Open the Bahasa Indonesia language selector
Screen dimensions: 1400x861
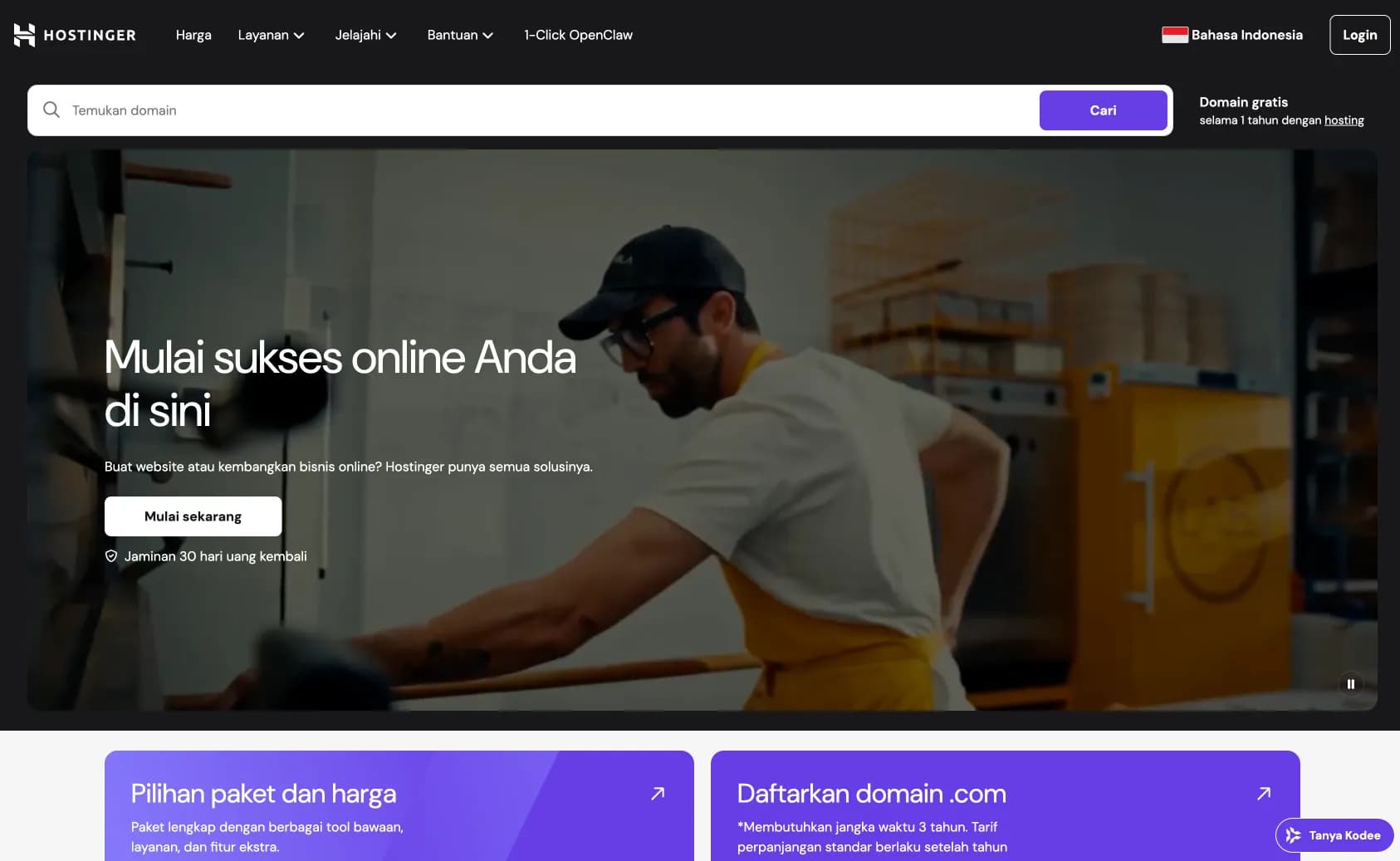click(1232, 35)
